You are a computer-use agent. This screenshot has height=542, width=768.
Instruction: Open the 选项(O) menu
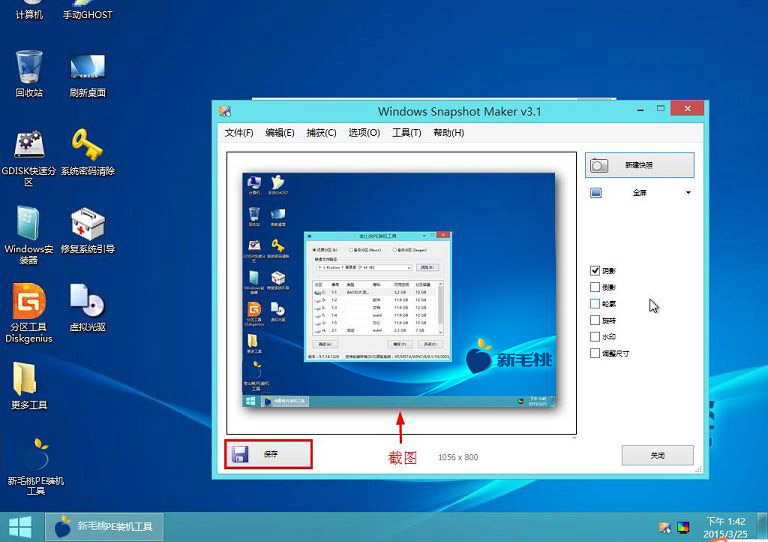[x=364, y=133]
